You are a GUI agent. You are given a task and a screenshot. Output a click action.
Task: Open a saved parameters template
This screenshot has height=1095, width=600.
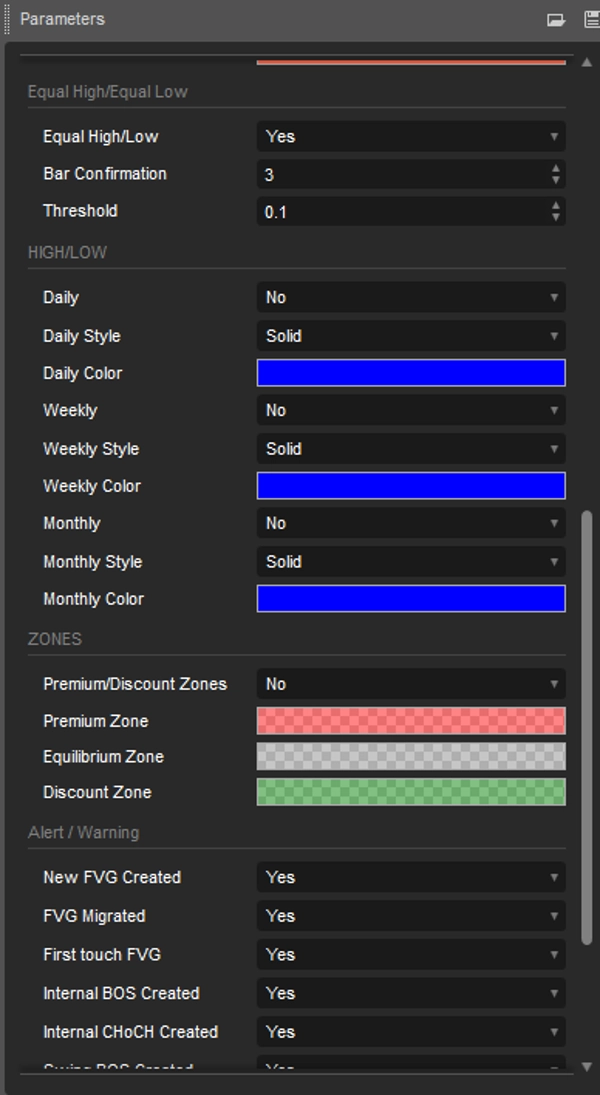[556, 17]
